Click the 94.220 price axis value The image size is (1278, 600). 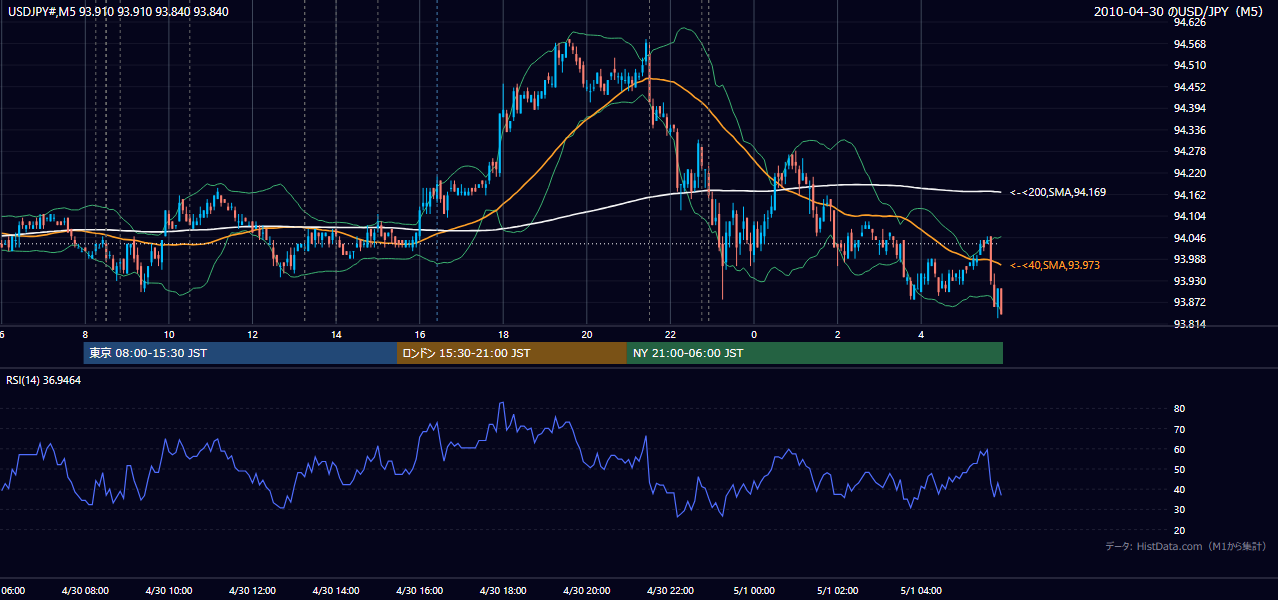(1190, 173)
